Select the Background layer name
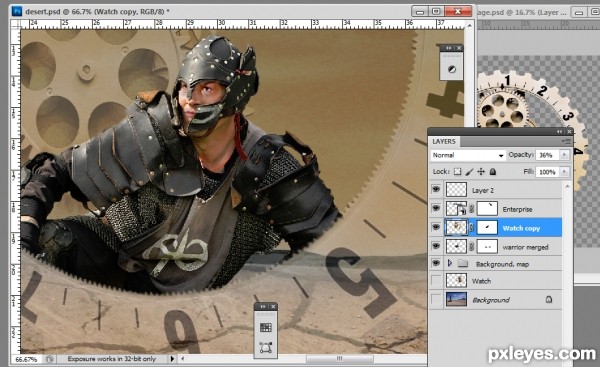The height and width of the screenshot is (367, 600). pyautogui.click(x=491, y=300)
